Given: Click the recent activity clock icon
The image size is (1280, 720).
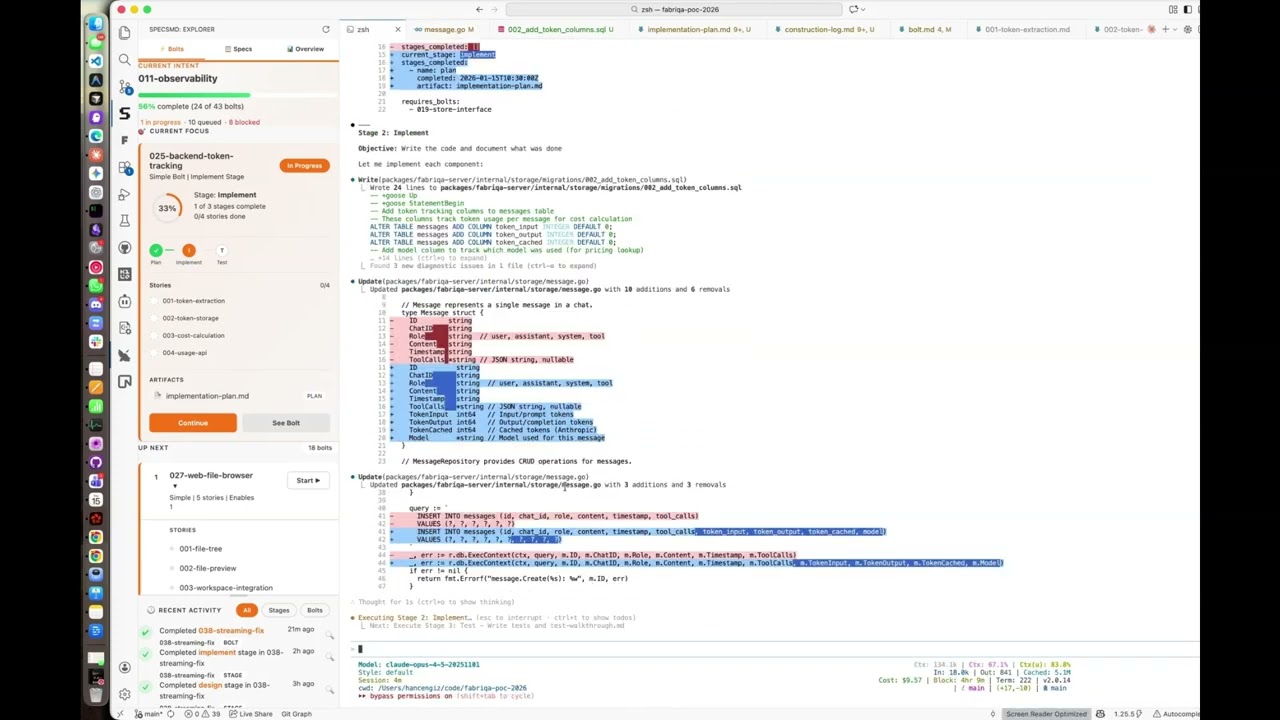Looking at the screenshot, I should (151, 610).
